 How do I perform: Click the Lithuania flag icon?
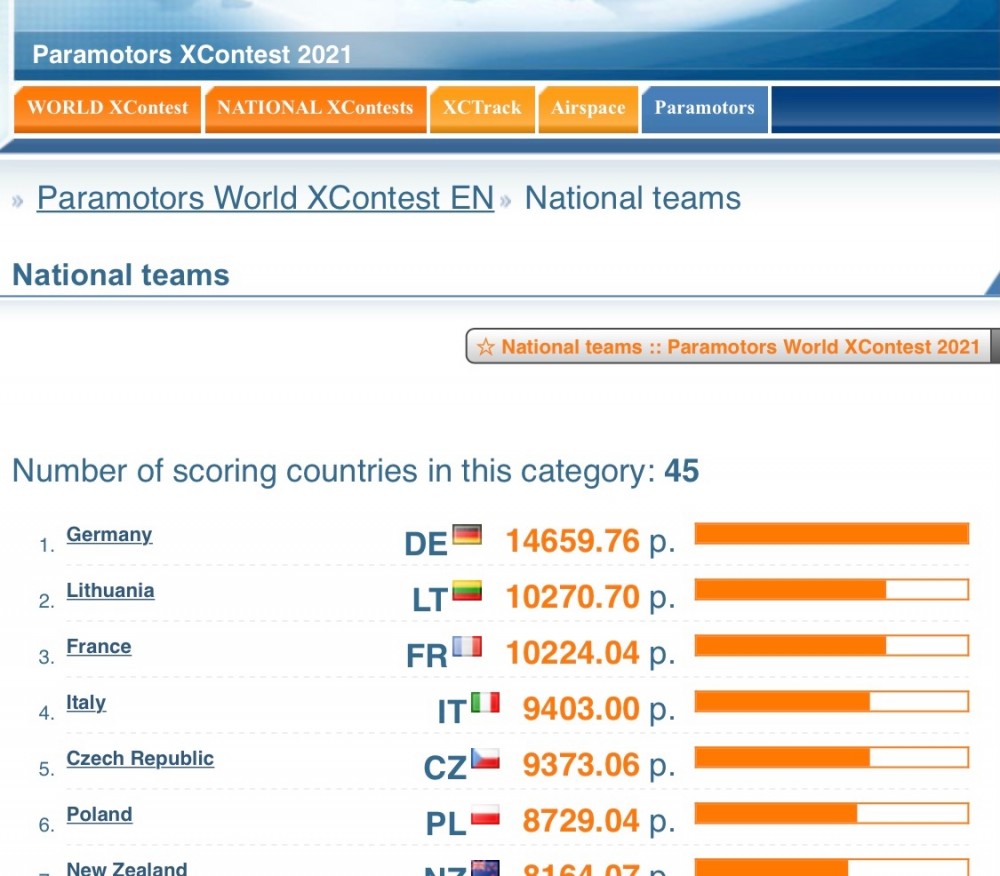pyautogui.click(x=467, y=590)
